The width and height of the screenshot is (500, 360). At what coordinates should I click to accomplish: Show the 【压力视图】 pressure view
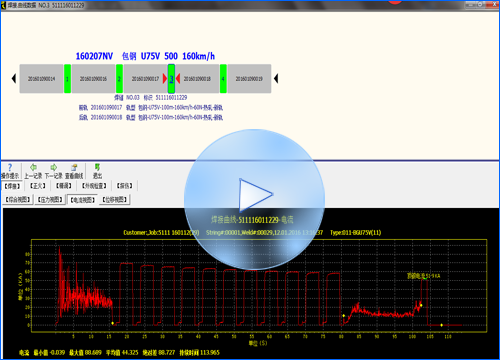[x=50, y=200]
